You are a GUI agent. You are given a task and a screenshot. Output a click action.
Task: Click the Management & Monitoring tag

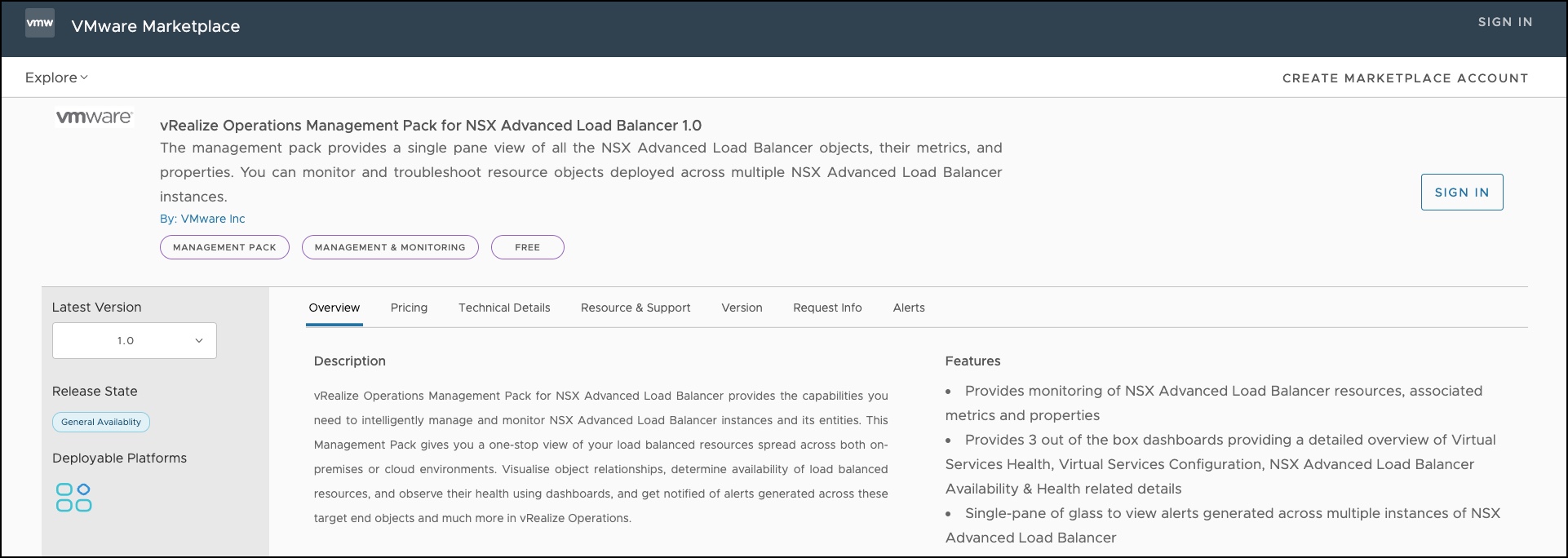390,247
